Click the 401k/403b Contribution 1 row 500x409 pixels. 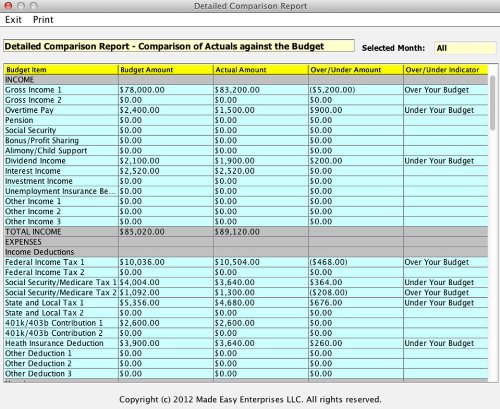click(x=246, y=323)
